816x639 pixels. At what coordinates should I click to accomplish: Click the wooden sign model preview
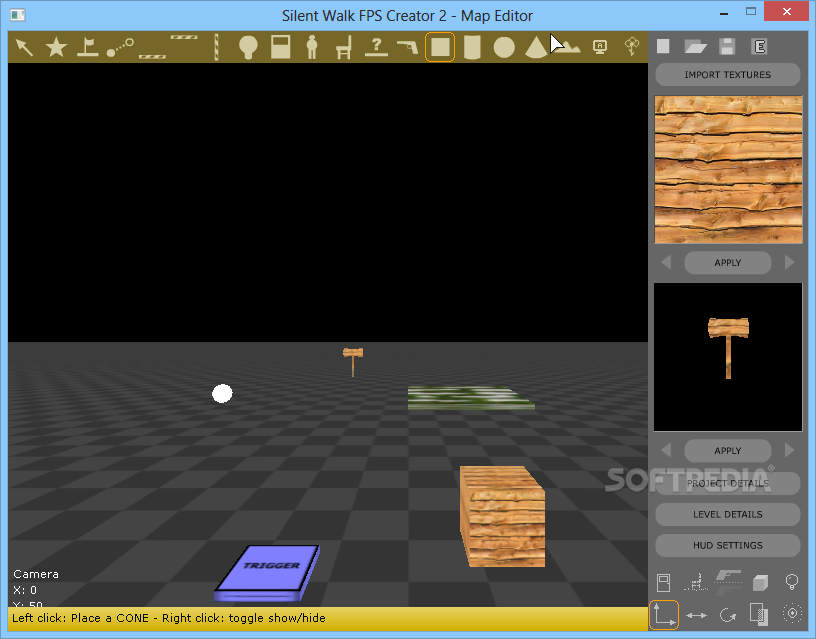[x=728, y=357]
